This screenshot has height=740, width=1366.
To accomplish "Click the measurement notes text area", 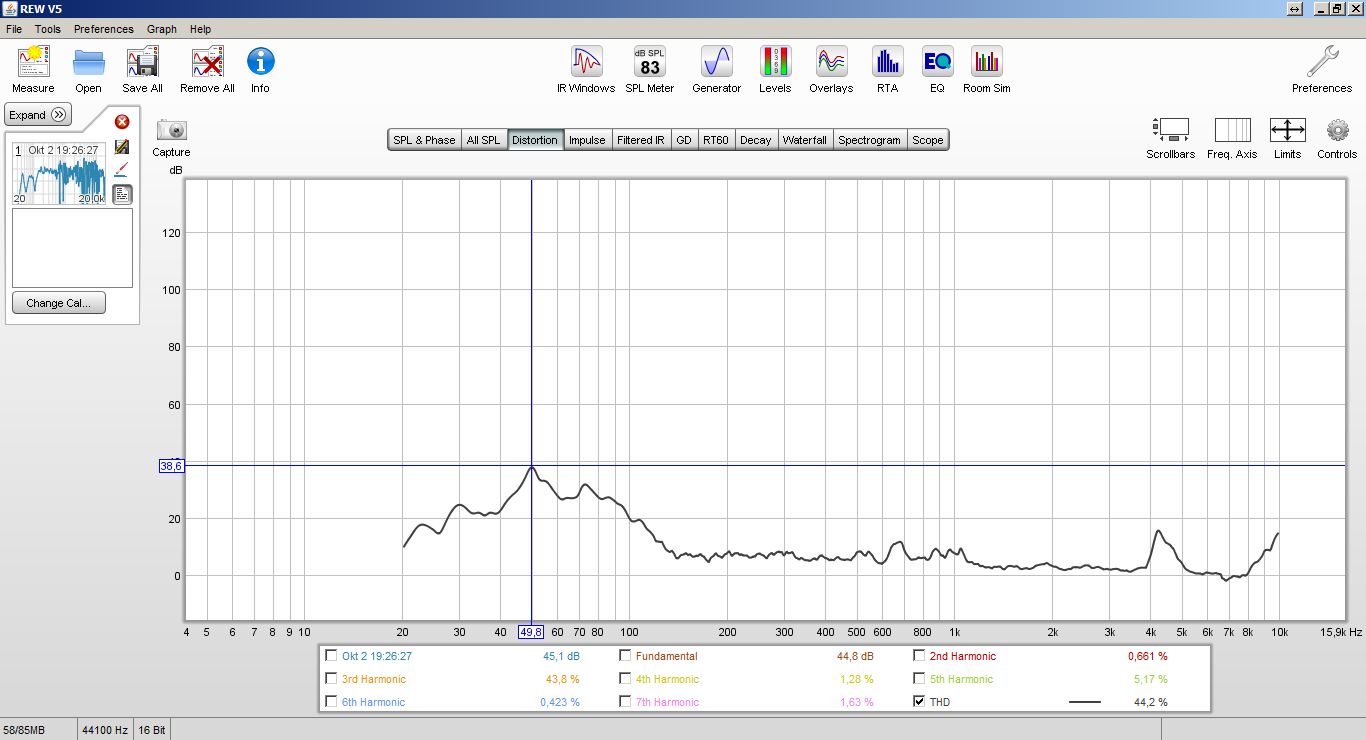I will tap(72, 248).
